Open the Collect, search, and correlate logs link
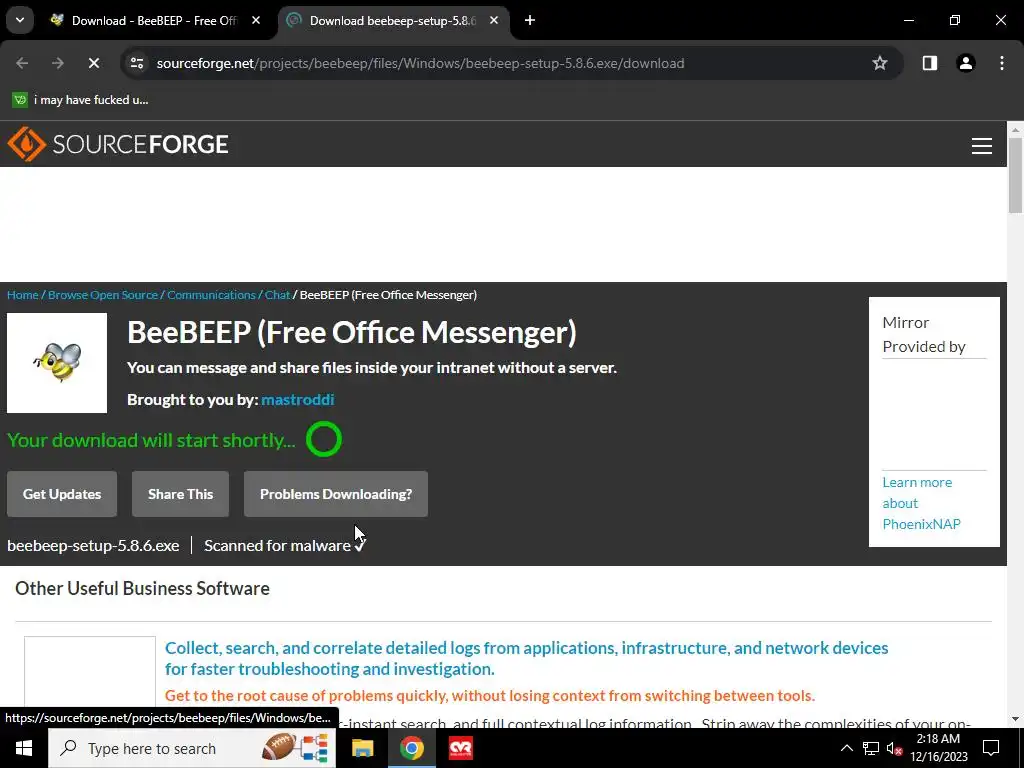This screenshot has width=1024, height=768. pyautogui.click(x=526, y=658)
